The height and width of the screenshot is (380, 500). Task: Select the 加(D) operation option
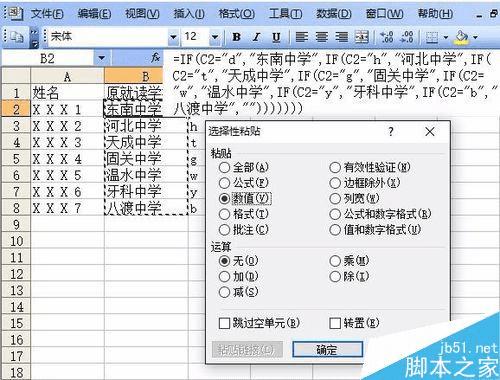point(239,276)
